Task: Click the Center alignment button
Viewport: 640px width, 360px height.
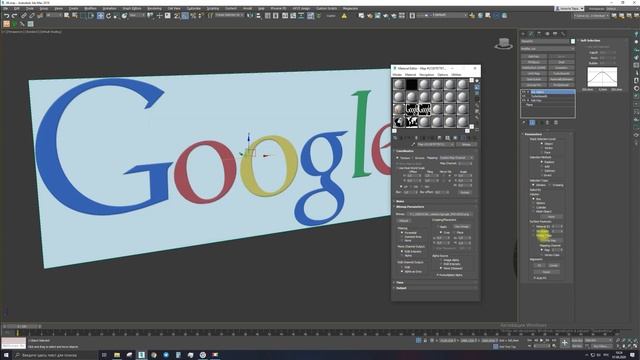Action: [x=553, y=265]
